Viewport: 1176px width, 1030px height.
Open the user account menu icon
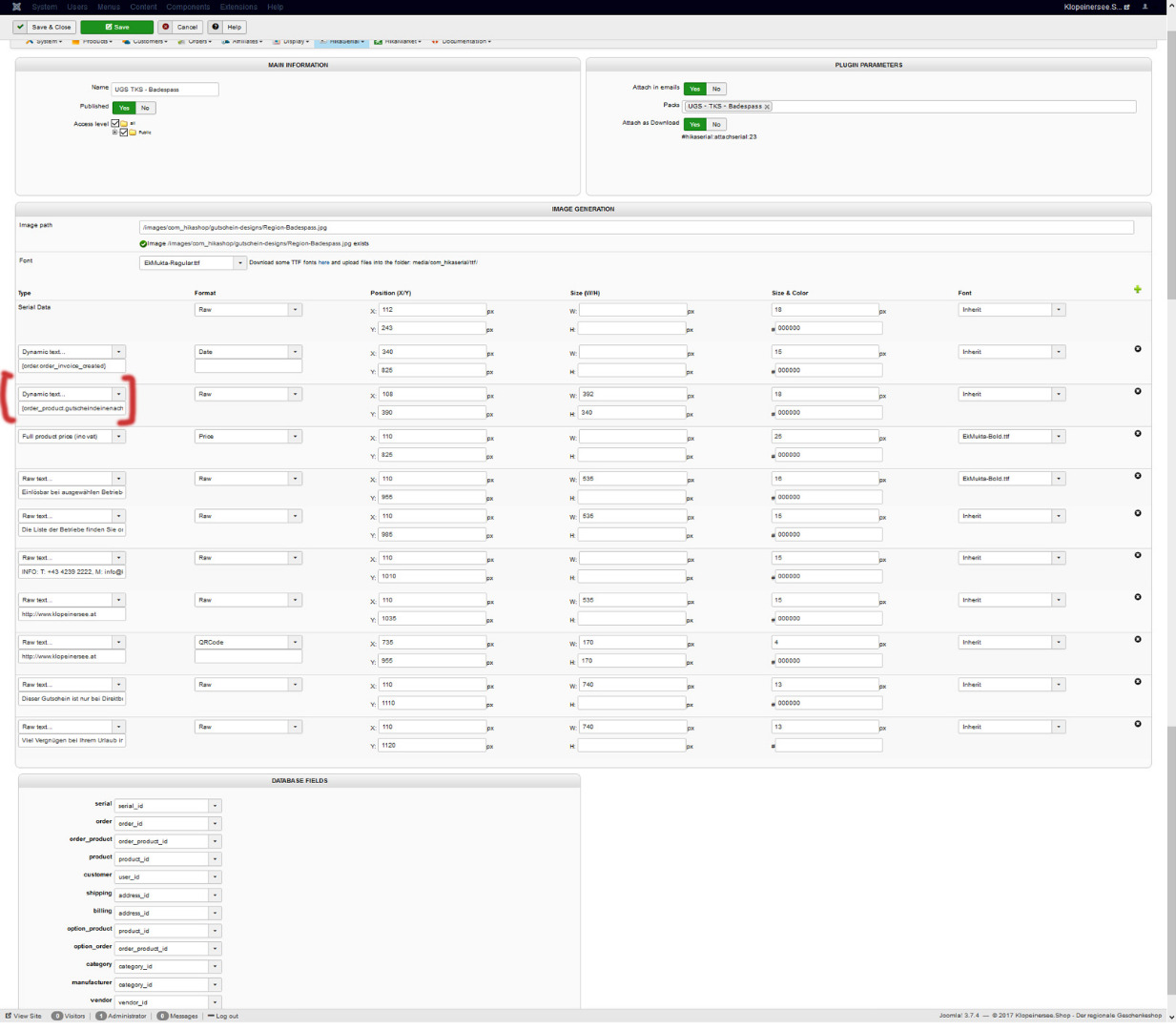[x=1145, y=7]
